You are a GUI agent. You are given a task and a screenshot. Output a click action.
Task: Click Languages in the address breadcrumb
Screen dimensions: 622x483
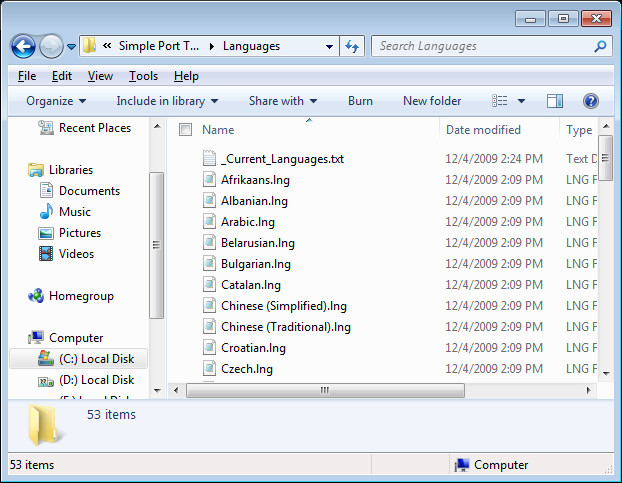pyautogui.click(x=251, y=46)
